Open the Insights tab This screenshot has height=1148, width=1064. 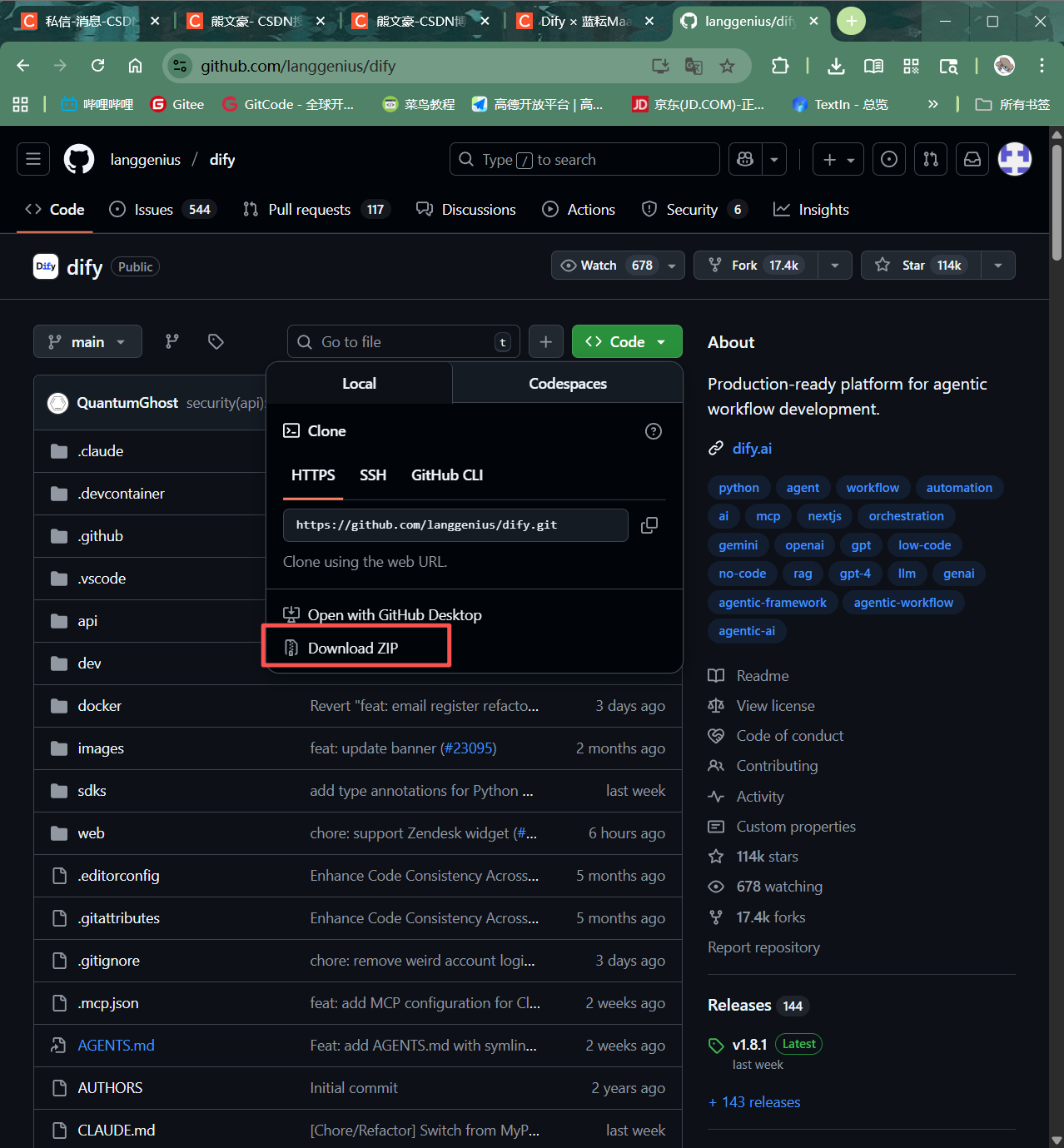811,210
